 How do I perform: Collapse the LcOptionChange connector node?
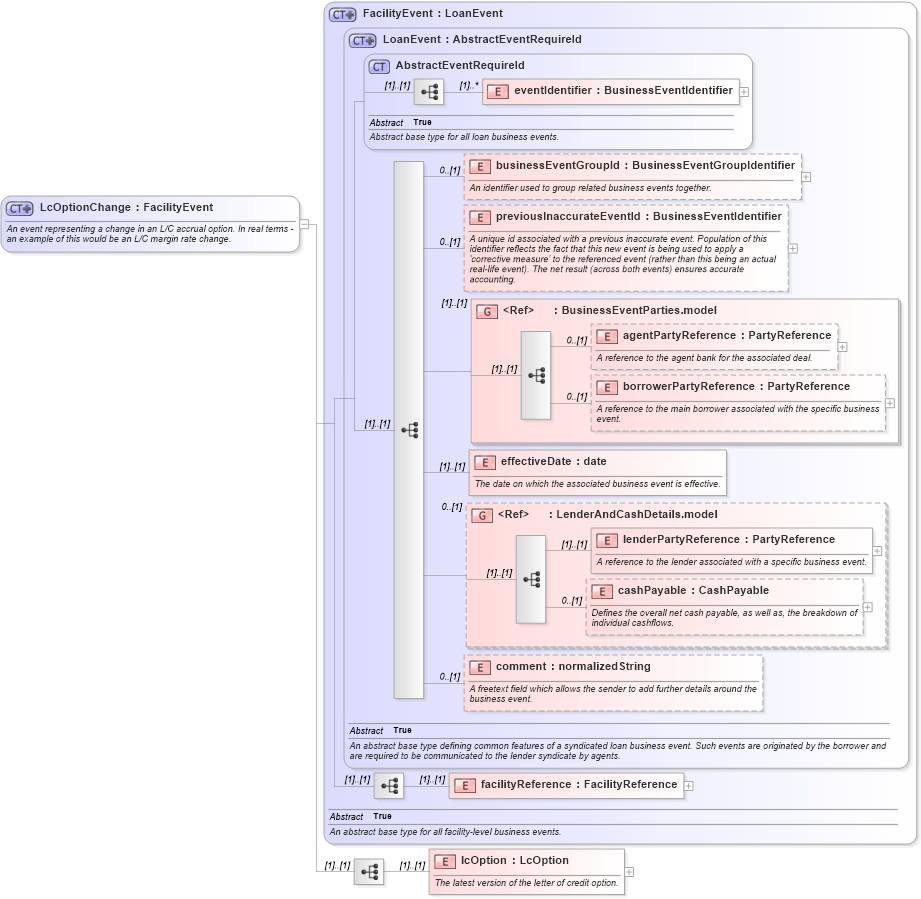(x=304, y=226)
